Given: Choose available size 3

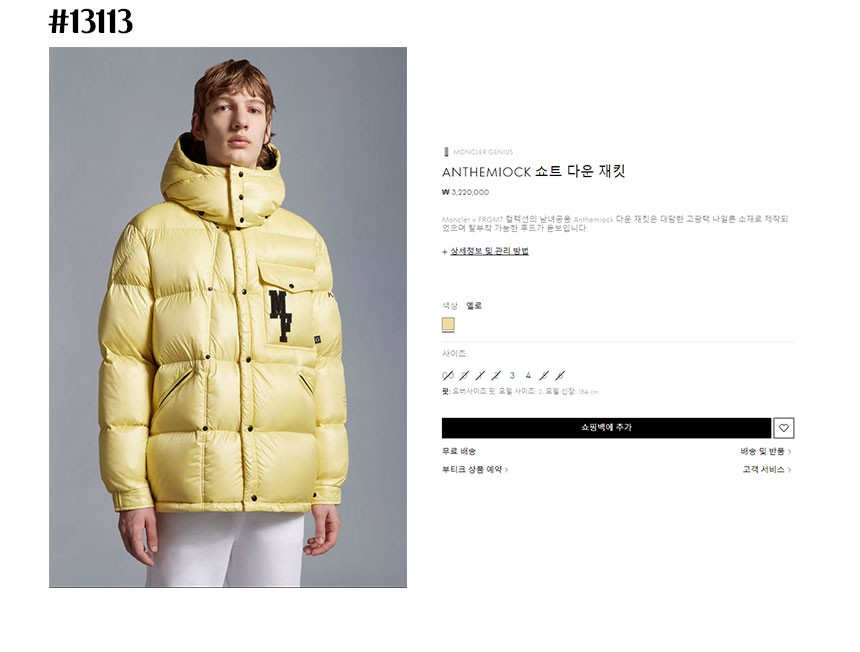Looking at the screenshot, I should pos(512,376).
